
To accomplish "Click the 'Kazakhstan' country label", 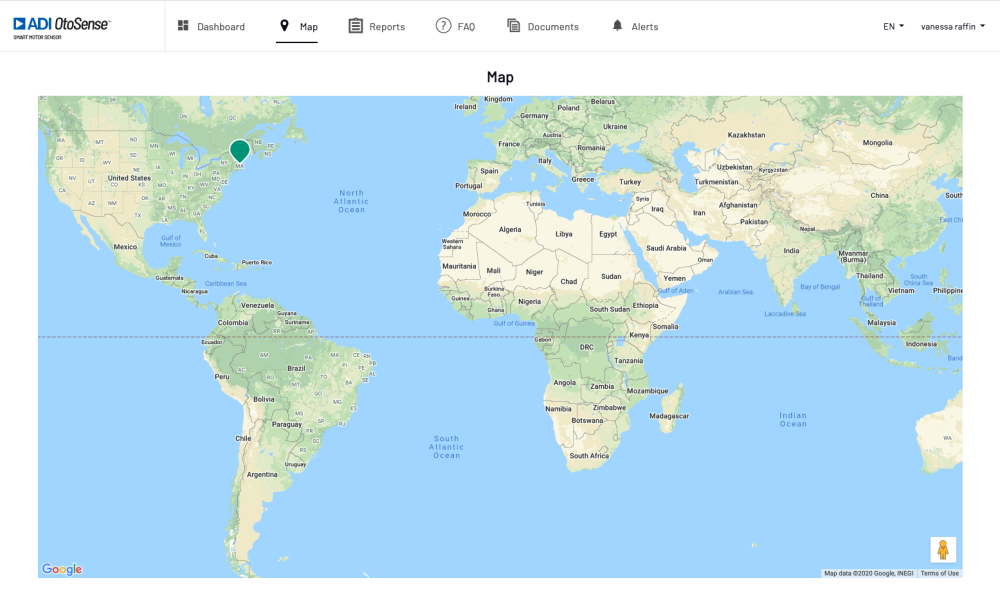I will tap(746, 135).
